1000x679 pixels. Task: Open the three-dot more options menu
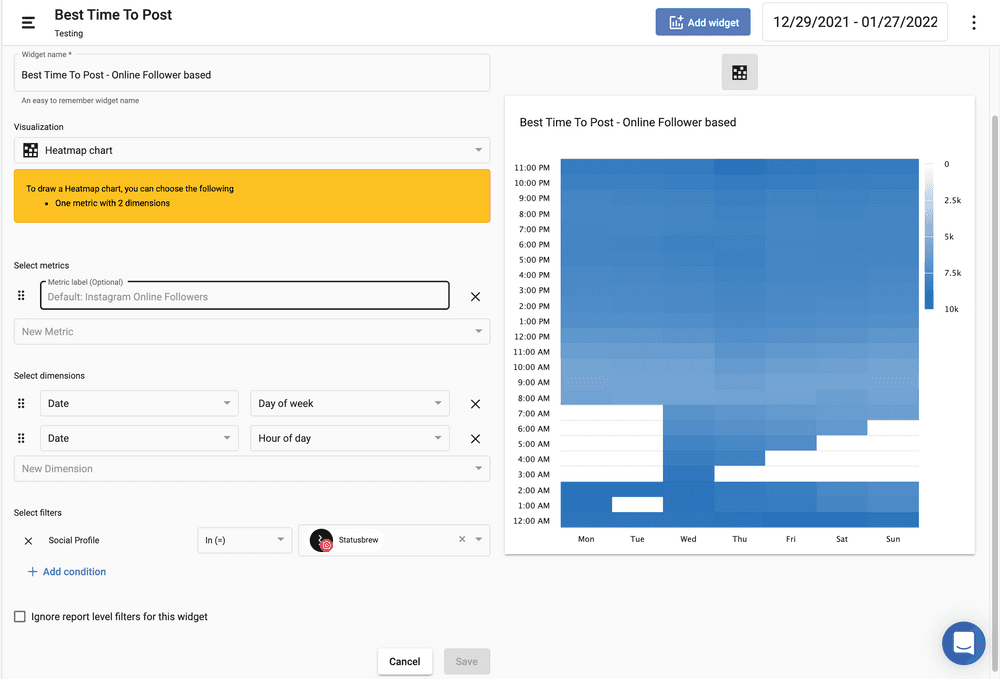pyautogui.click(x=974, y=22)
